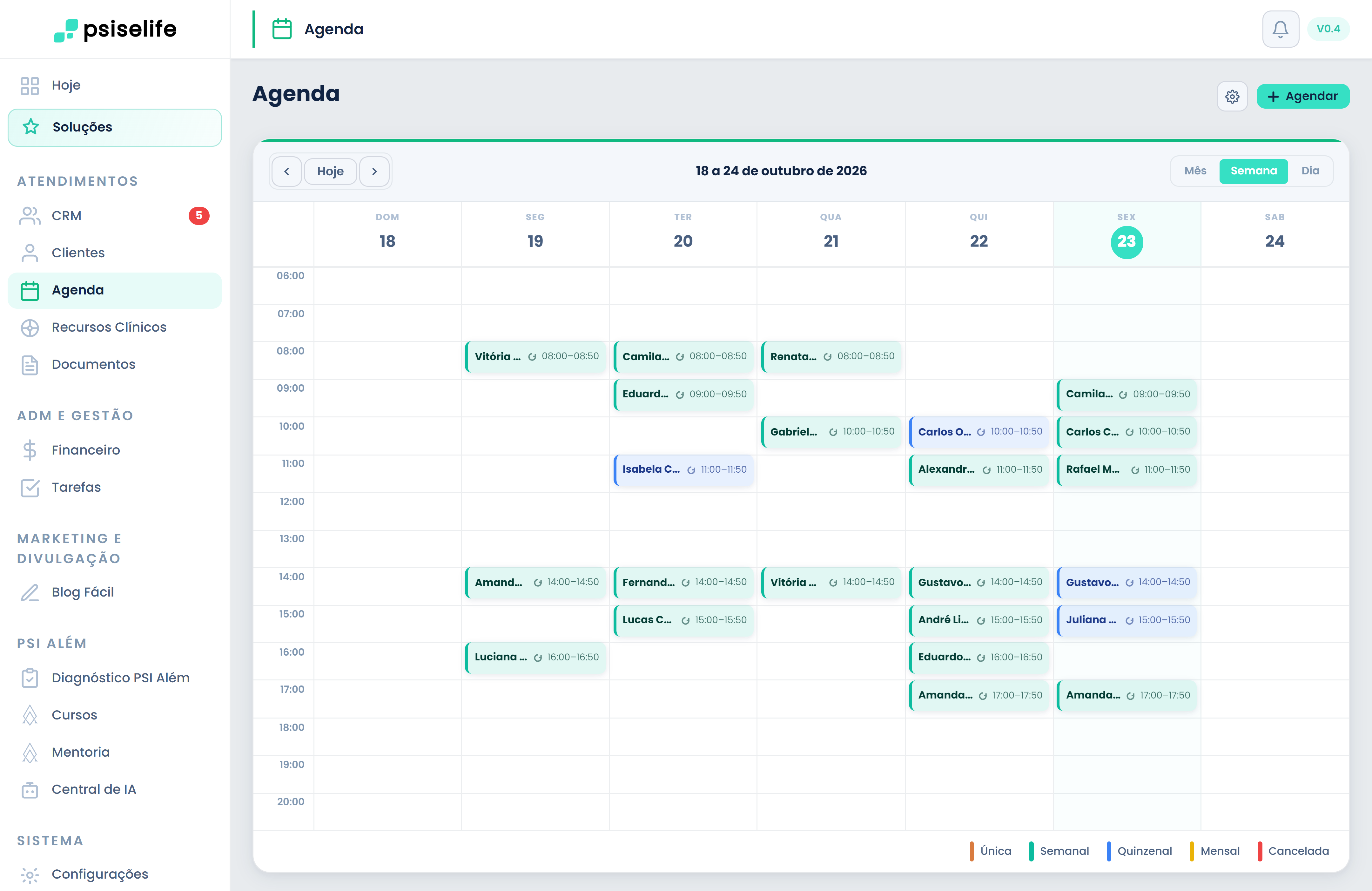Open Documentos file icon
The image size is (1372, 891).
[x=30, y=364]
